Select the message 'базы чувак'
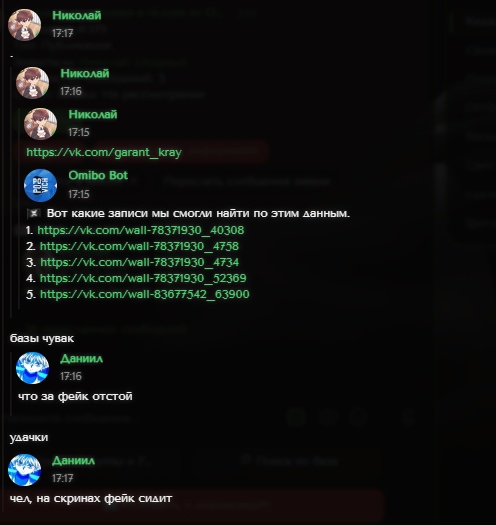The height and width of the screenshot is (525, 496). click(x=42, y=339)
